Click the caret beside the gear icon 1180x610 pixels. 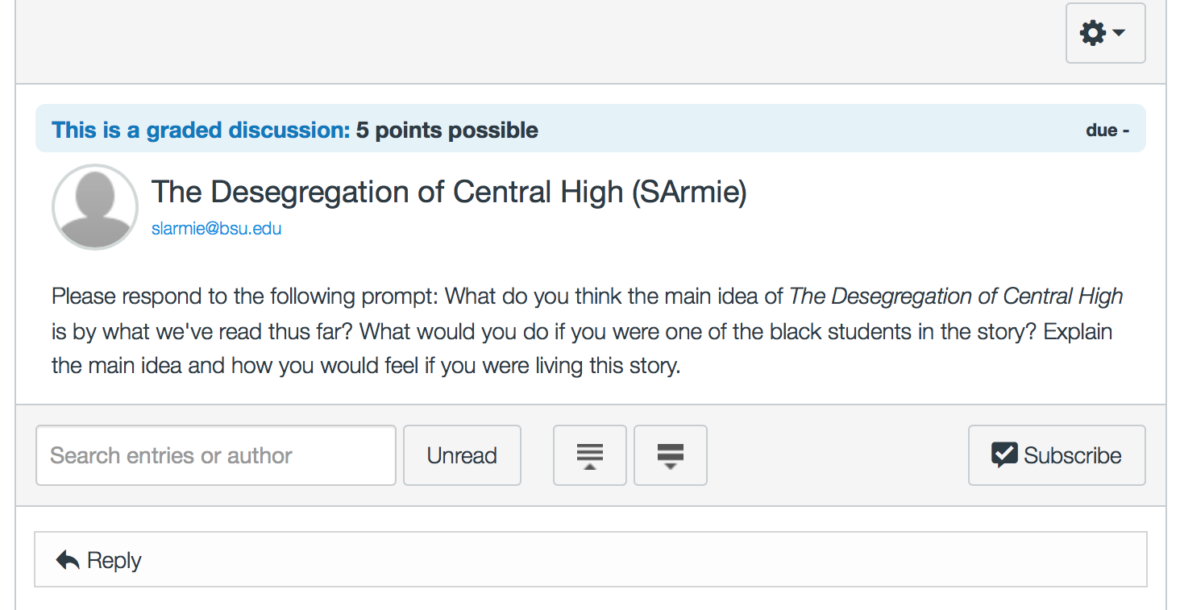(1119, 34)
